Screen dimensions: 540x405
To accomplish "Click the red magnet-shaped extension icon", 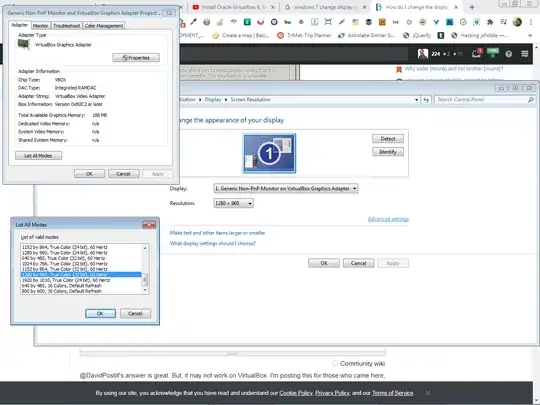I will tap(260, 22).
